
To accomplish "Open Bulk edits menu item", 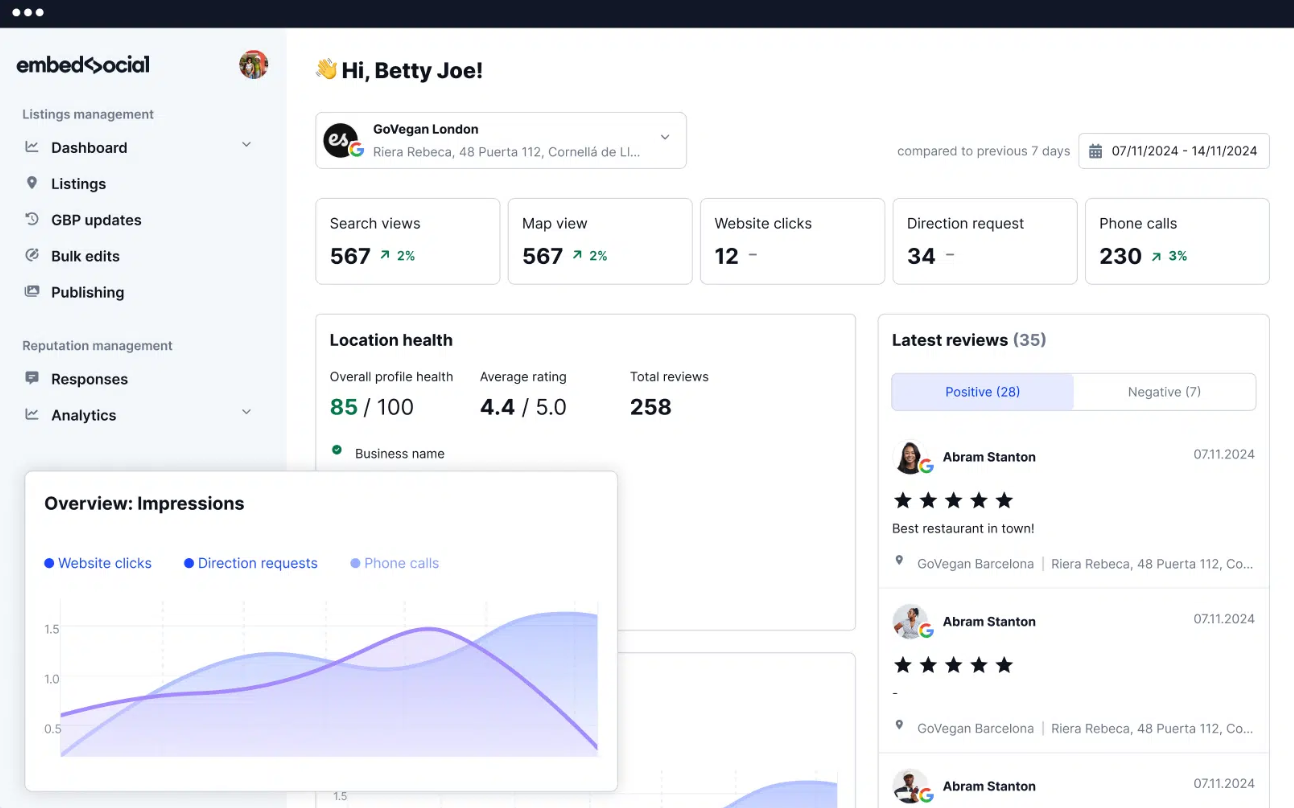I will point(85,256).
